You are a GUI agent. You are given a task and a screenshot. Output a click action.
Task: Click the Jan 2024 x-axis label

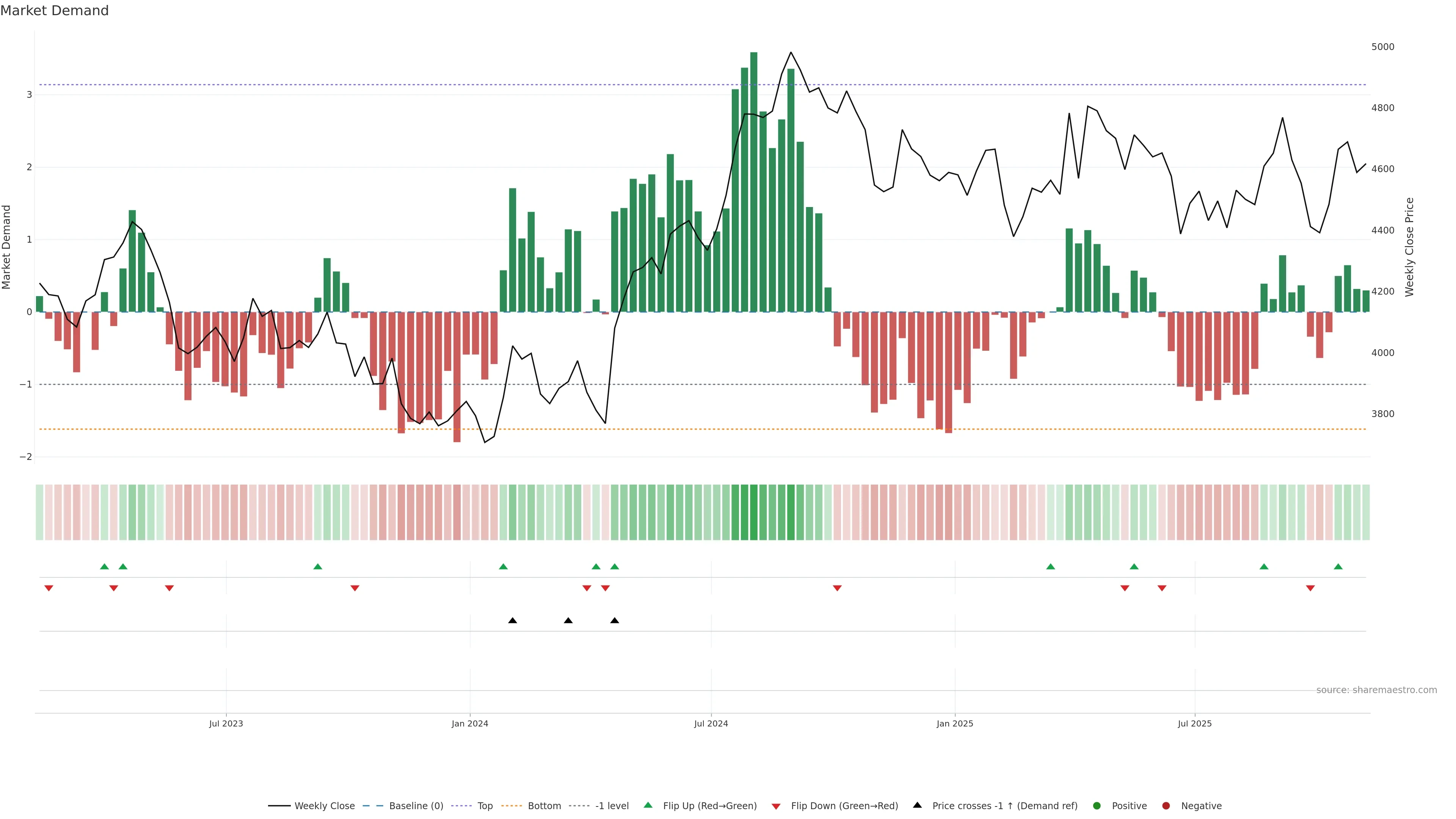tap(470, 723)
